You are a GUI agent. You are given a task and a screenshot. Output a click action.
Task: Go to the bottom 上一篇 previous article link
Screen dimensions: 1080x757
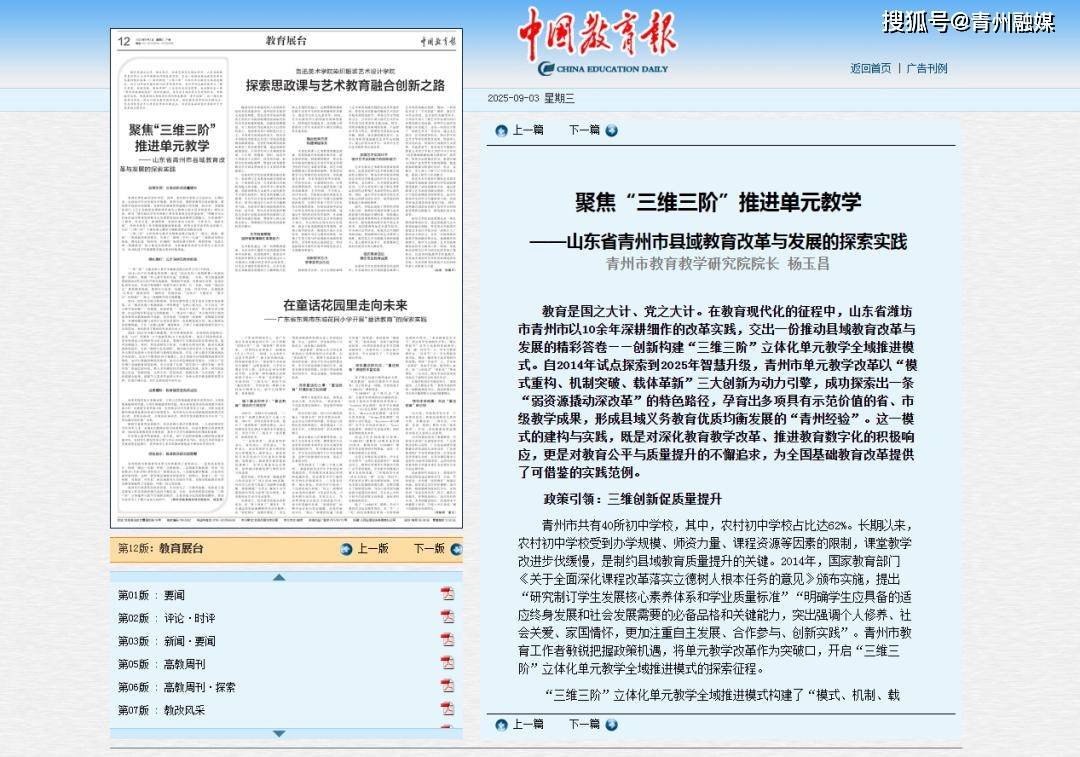click(x=528, y=724)
